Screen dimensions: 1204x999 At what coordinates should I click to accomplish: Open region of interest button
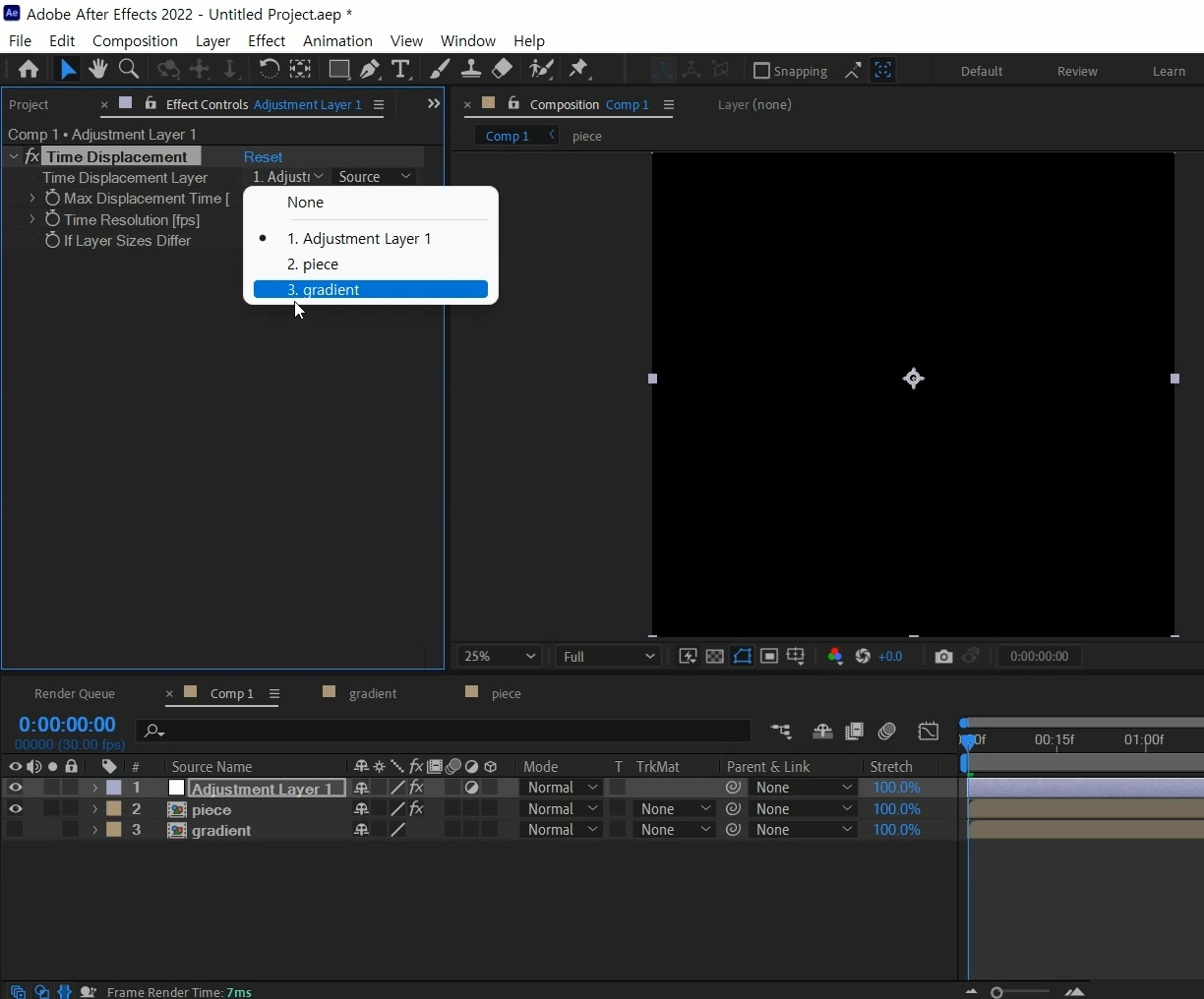coord(769,657)
